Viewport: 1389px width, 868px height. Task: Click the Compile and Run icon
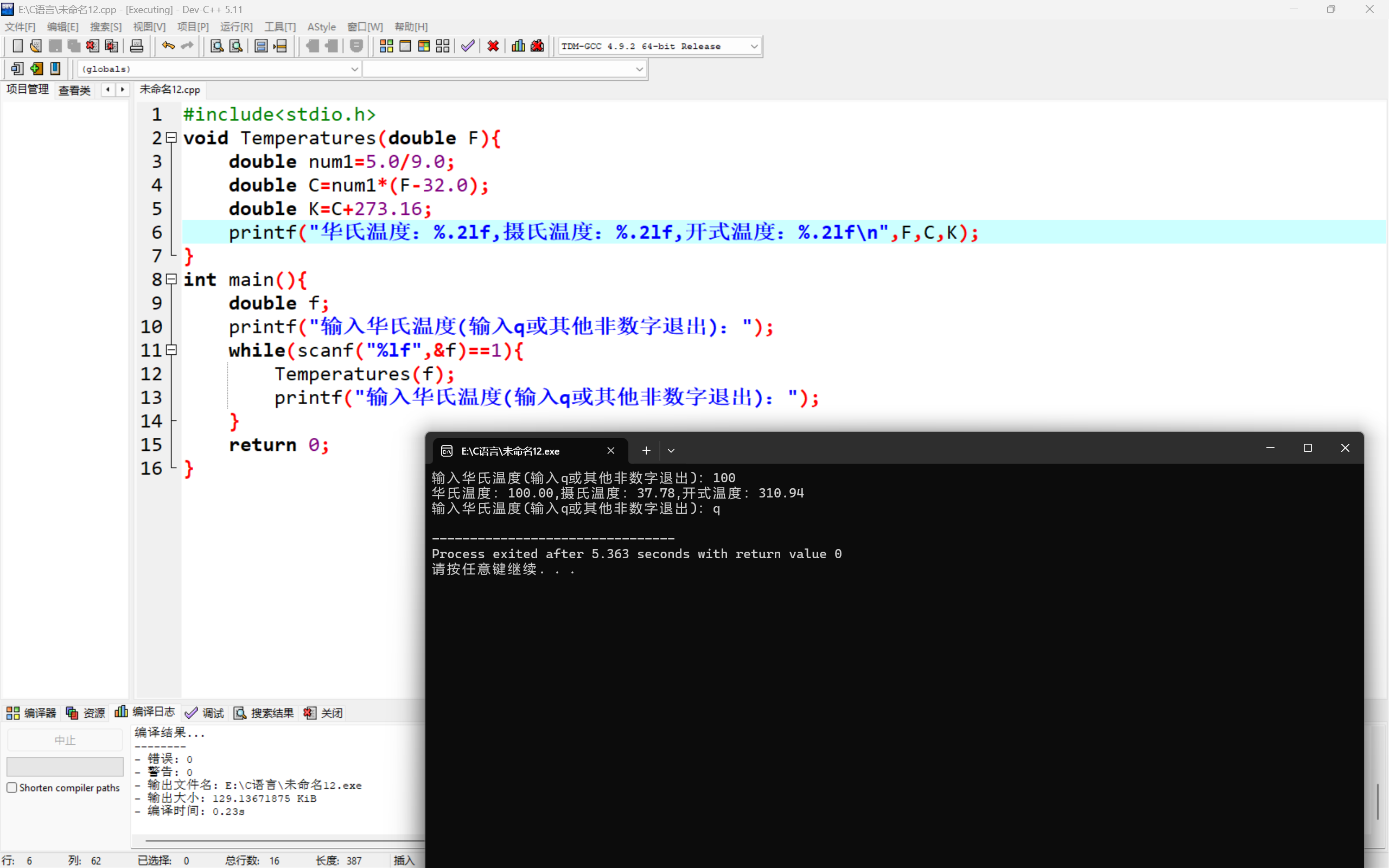[424, 46]
